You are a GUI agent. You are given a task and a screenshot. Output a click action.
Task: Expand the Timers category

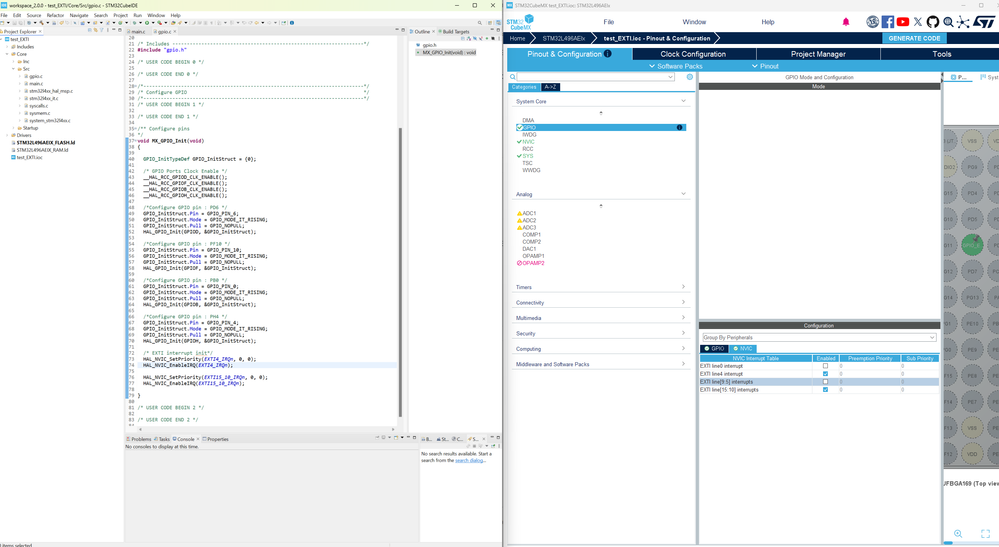click(683, 287)
